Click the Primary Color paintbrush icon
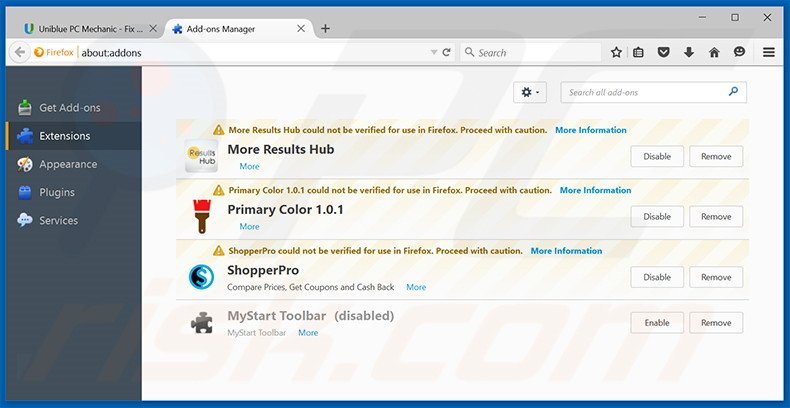This screenshot has width=790, height=408. [x=202, y=216]
